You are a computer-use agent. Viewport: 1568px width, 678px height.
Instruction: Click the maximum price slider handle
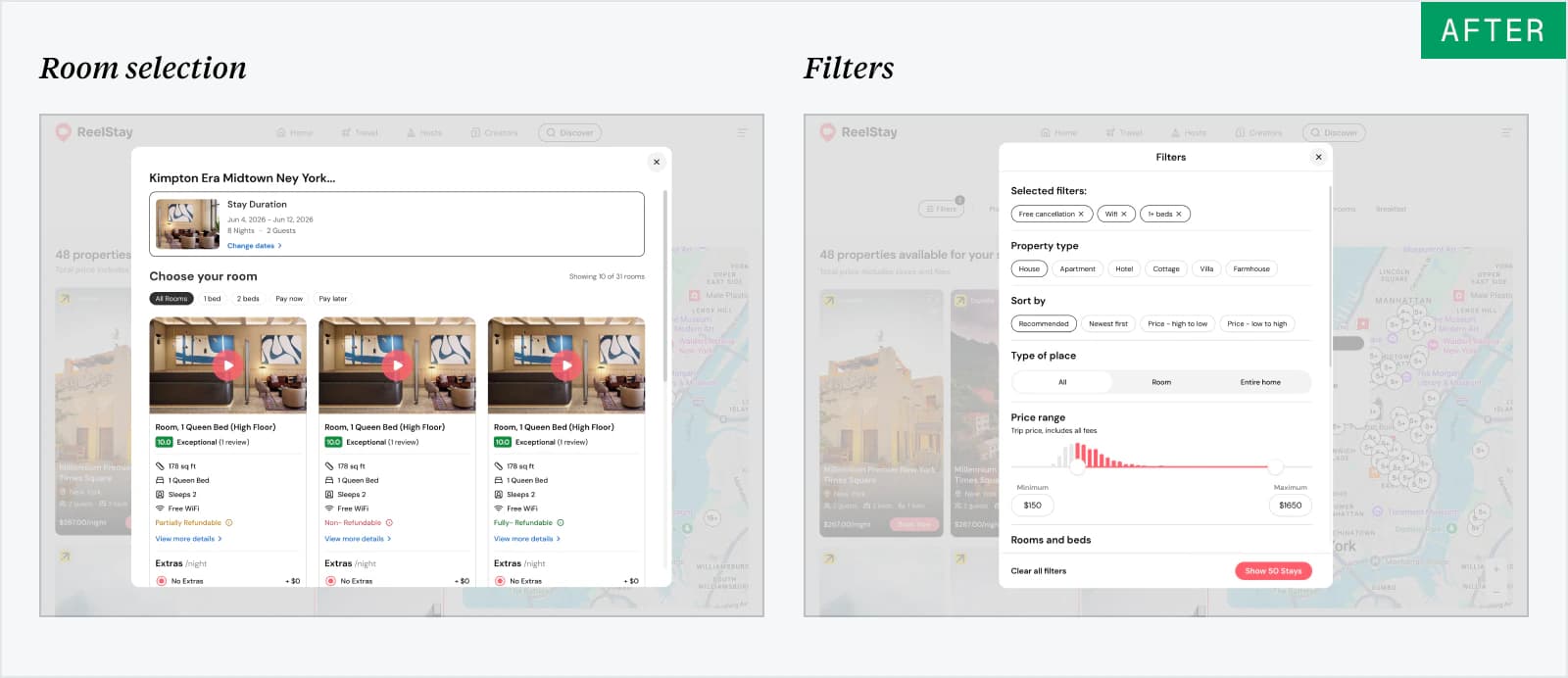[1275, 467]
